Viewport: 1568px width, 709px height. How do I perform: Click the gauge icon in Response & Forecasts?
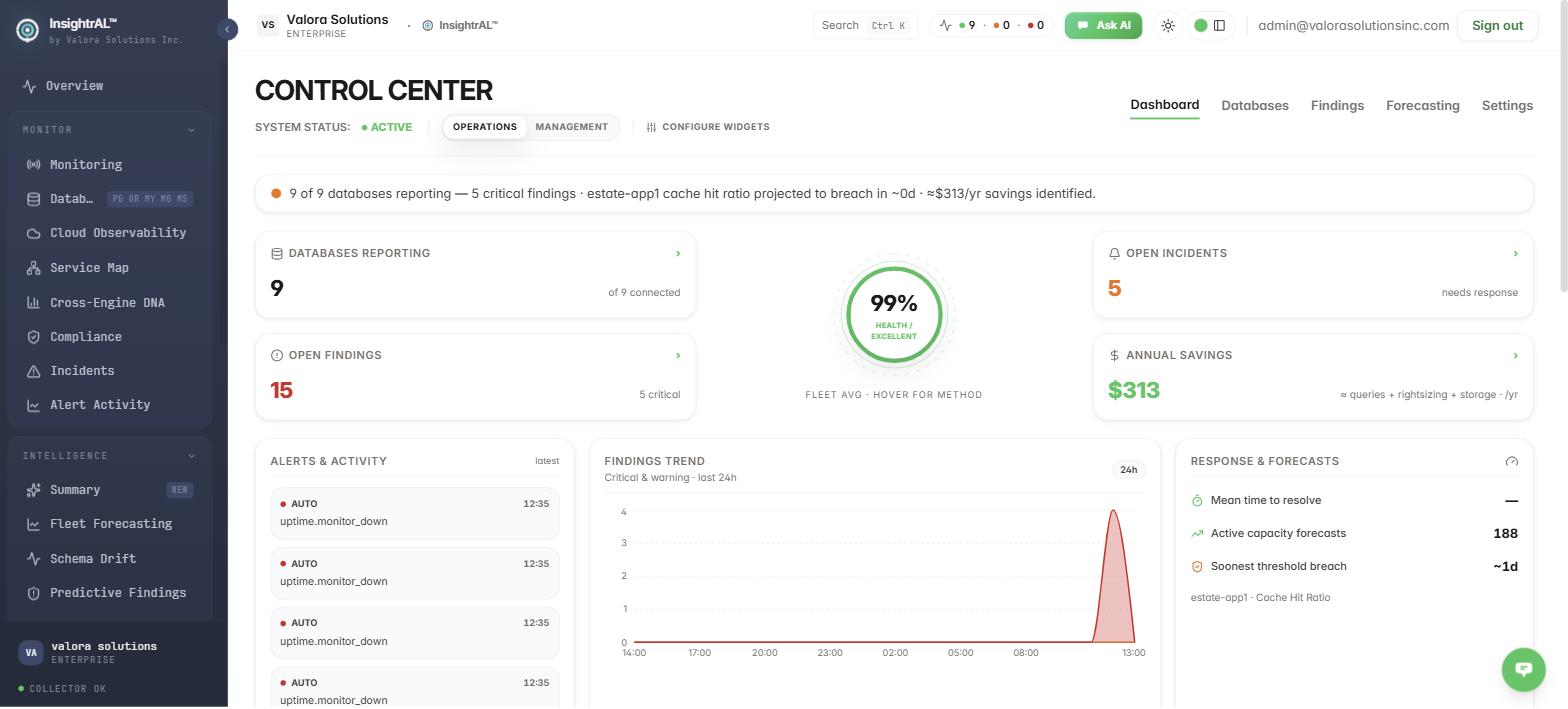(x=1511, y=462)
